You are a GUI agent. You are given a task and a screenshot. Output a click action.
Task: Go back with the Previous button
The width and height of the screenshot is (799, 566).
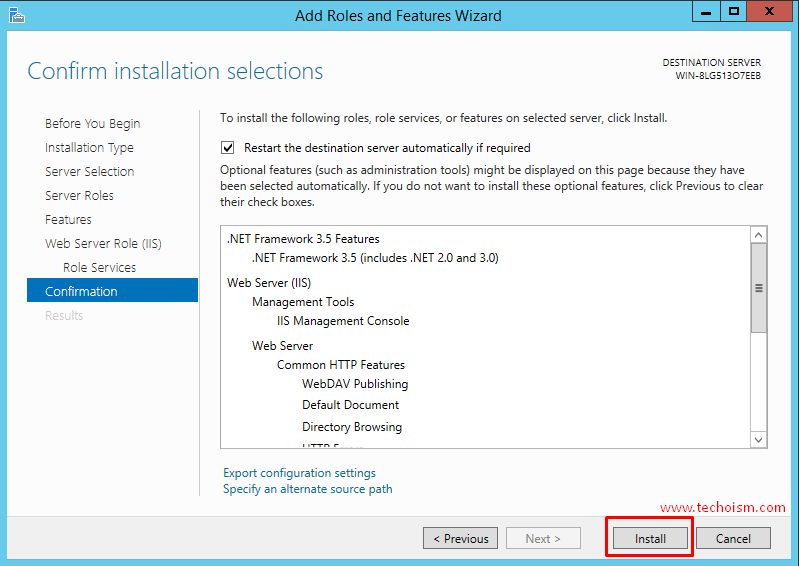tap(460, 538)
